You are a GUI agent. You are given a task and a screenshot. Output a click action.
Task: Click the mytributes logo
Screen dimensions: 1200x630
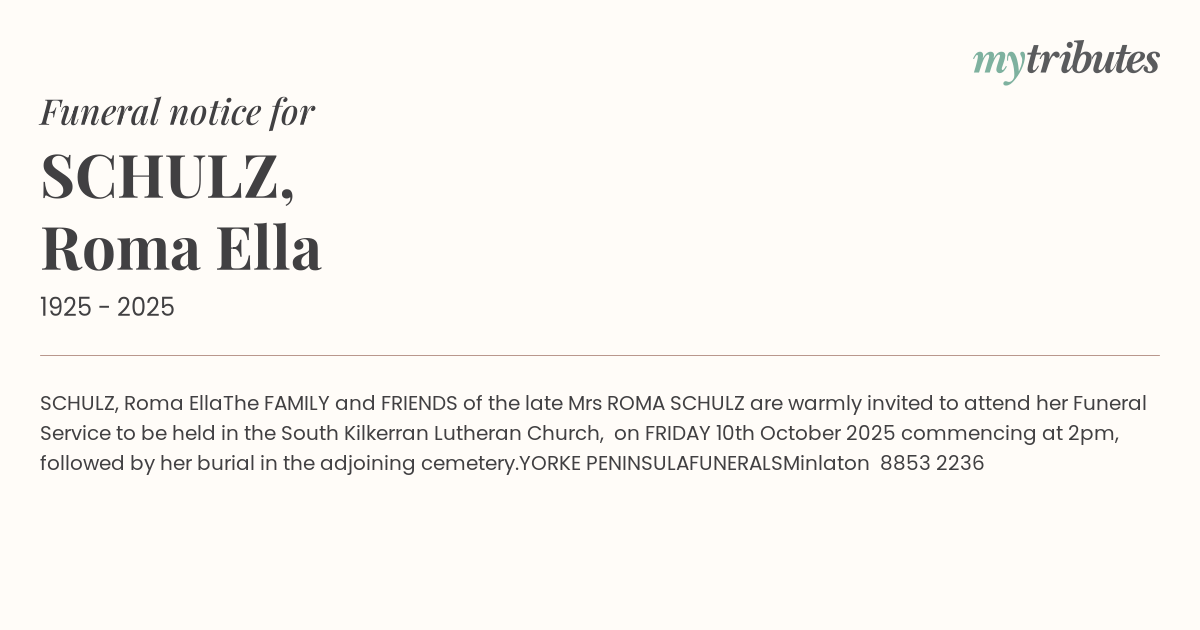tap(1066, 60)
